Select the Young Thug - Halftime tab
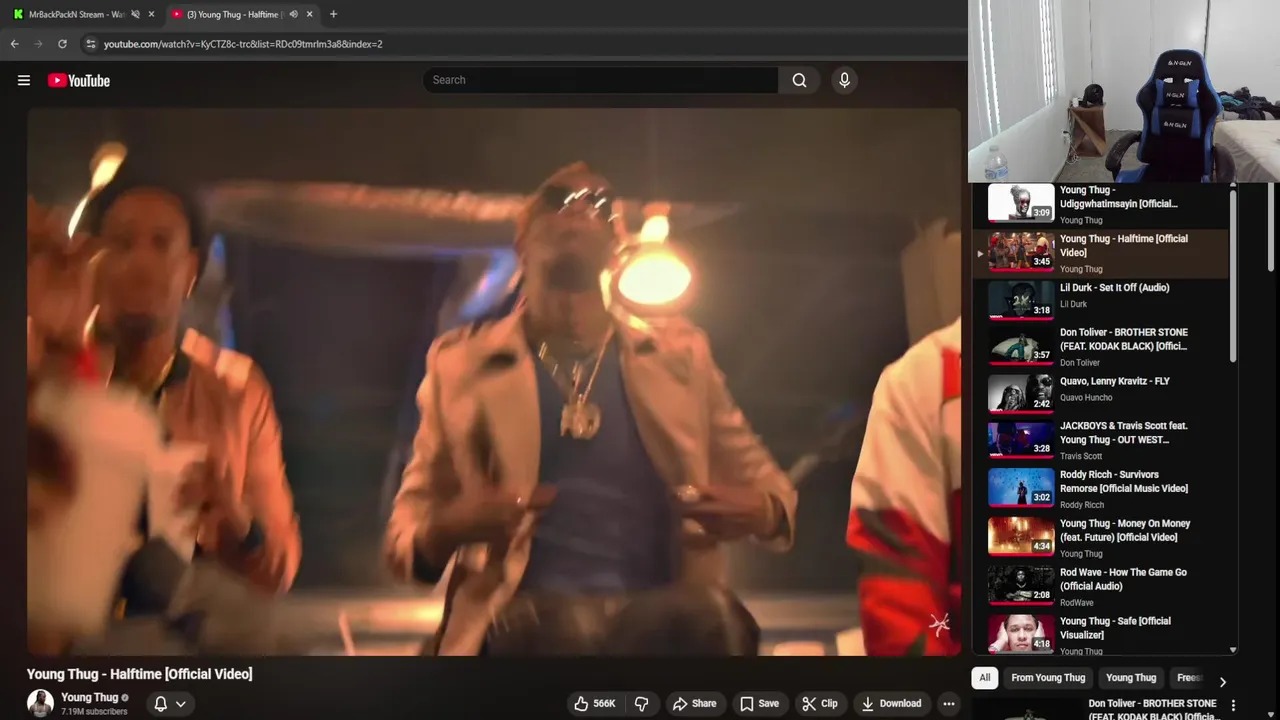 (x=233, y=14)
